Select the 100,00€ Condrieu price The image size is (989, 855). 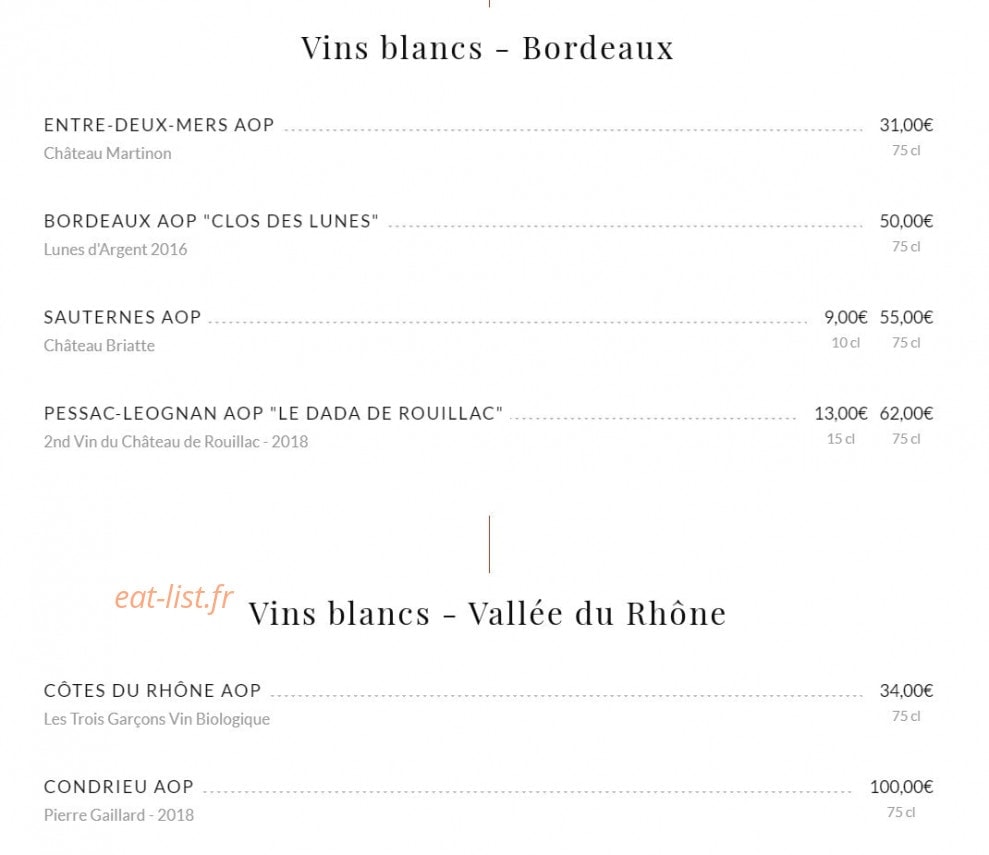pyautogui.click(x=901, y=787)
